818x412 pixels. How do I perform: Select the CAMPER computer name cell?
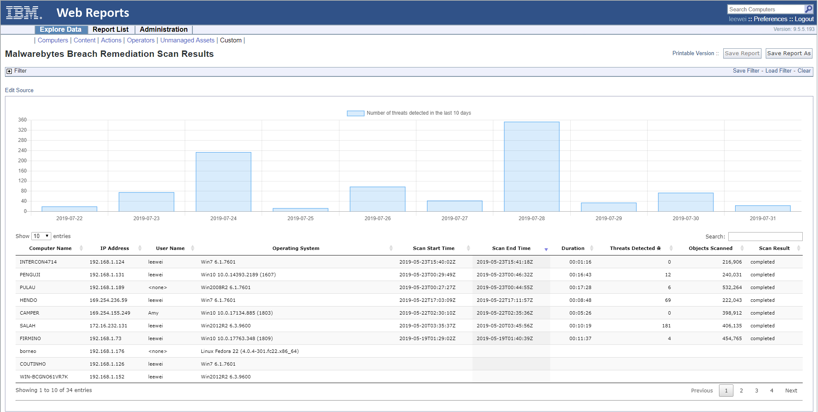[x=29, y=313]
